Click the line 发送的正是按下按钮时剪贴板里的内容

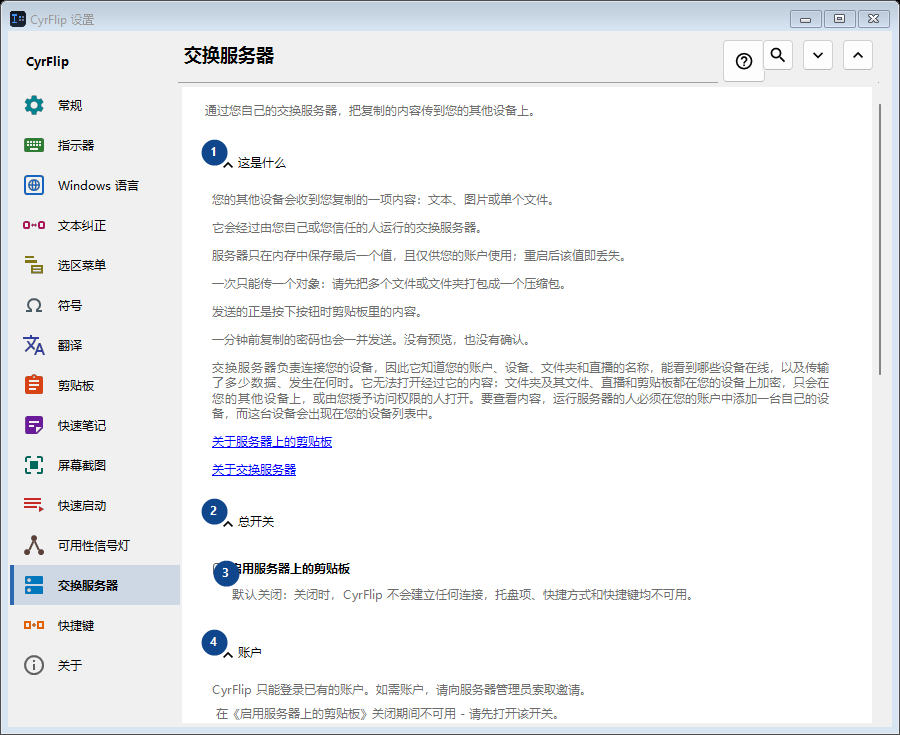coord(318,312)
